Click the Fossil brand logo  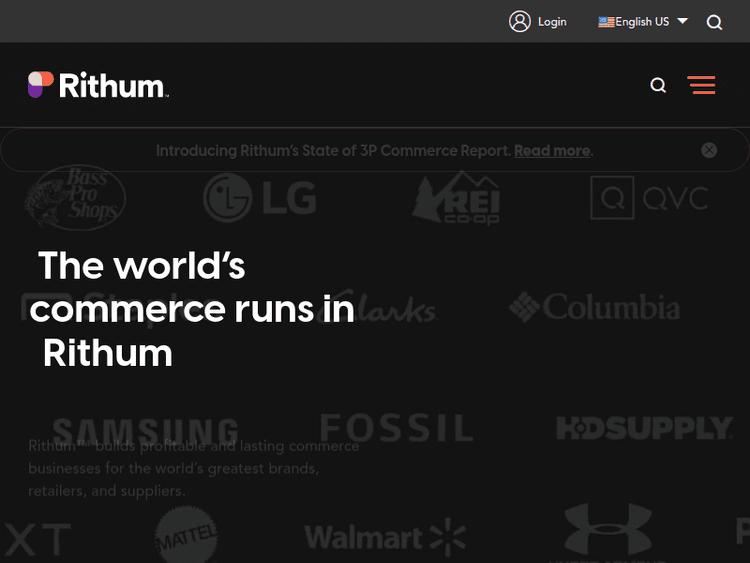396,428
